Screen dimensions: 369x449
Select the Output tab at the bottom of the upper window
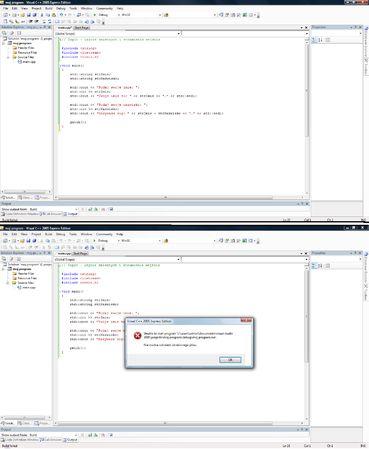(71, 214)
